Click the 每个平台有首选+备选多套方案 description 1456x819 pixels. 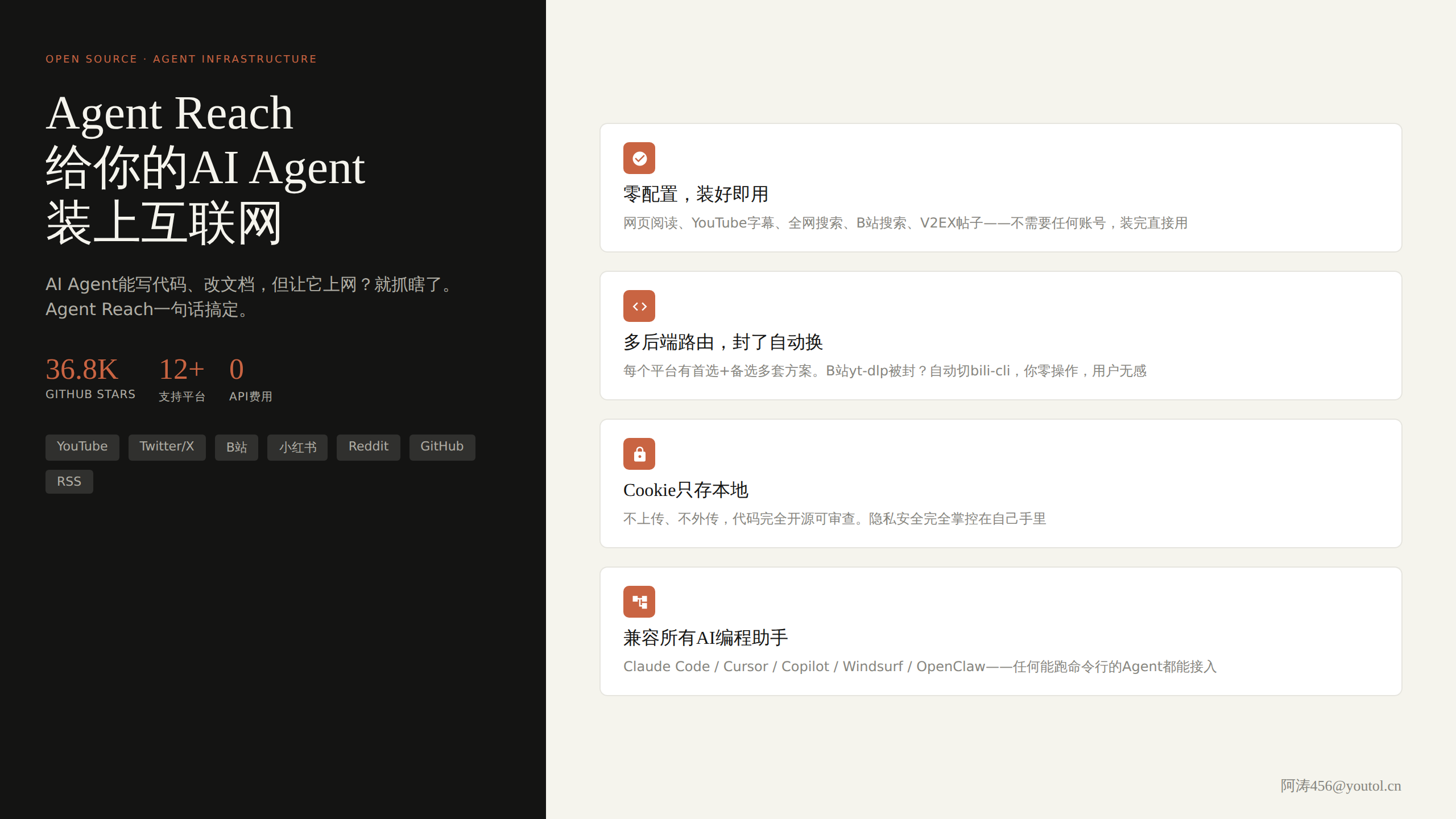(885, 371)
